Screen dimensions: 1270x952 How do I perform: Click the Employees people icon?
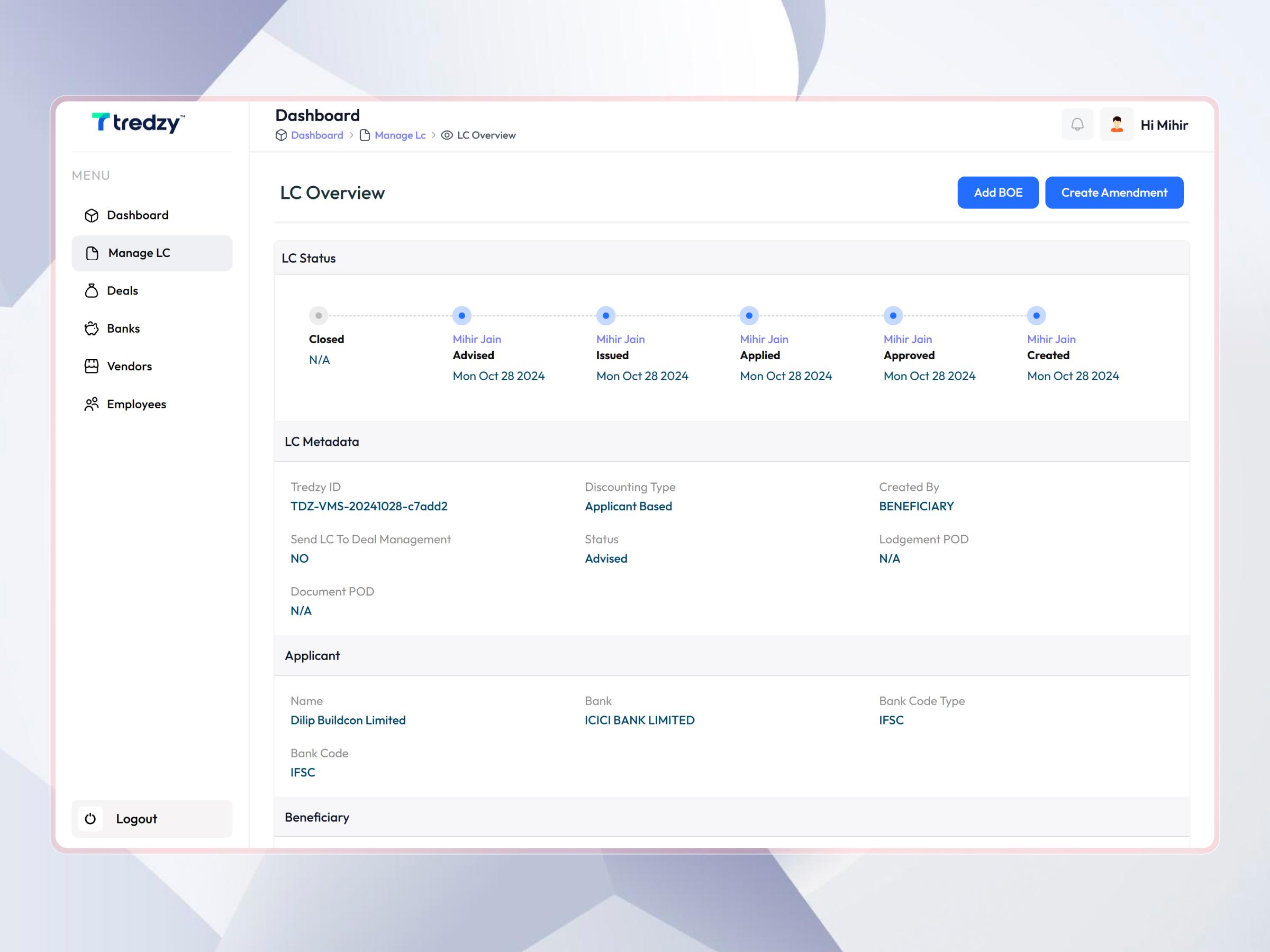point(92,404)
